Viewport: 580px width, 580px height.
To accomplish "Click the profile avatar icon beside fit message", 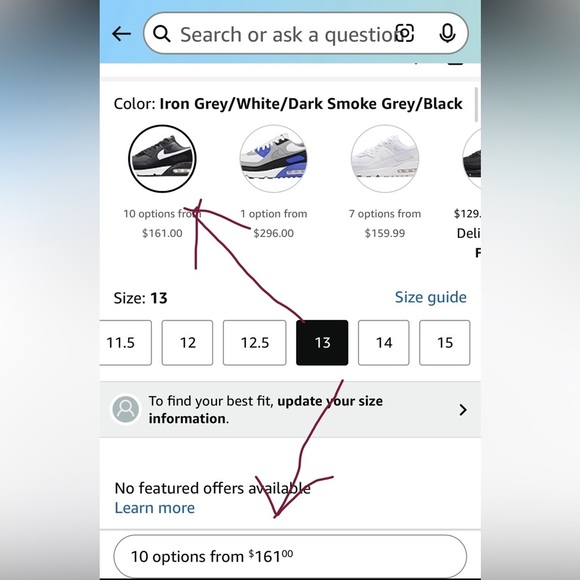I will (126, 409).
